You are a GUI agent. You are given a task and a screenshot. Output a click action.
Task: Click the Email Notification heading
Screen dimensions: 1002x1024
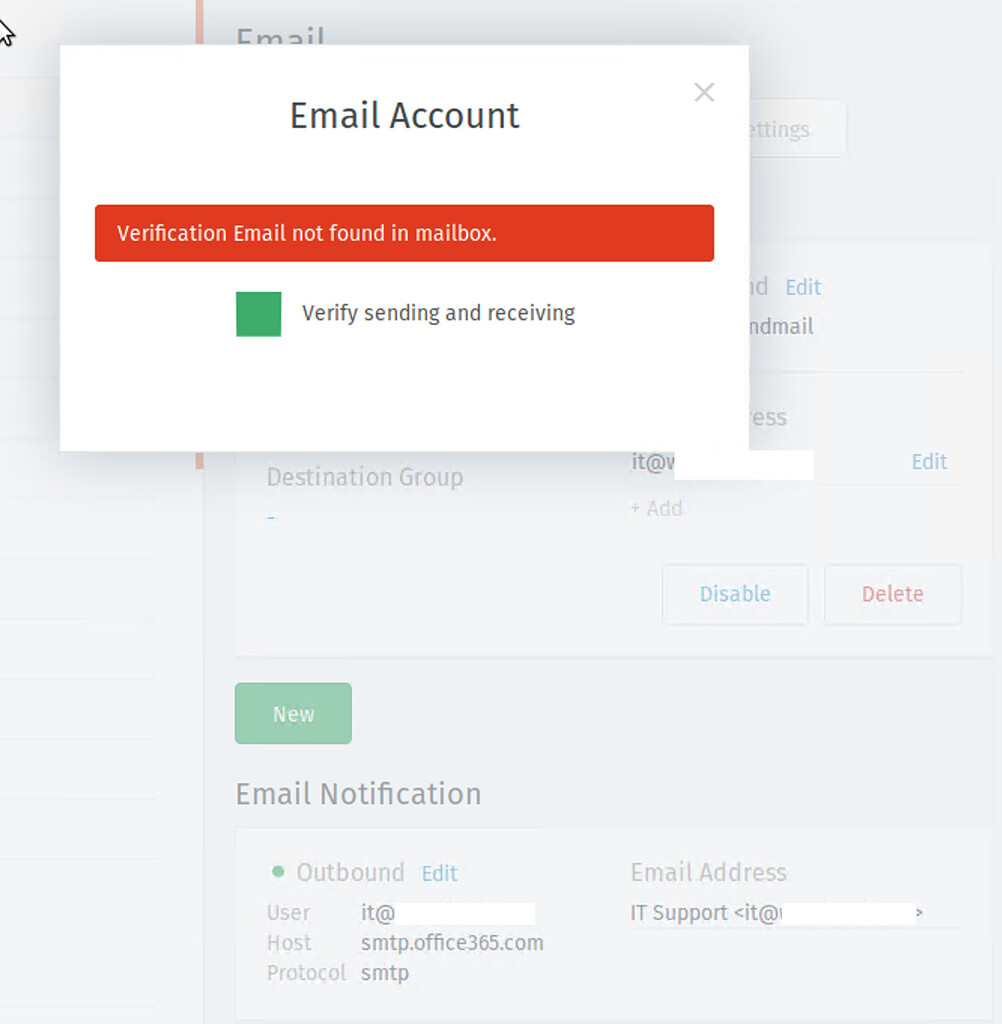point(358,794)
